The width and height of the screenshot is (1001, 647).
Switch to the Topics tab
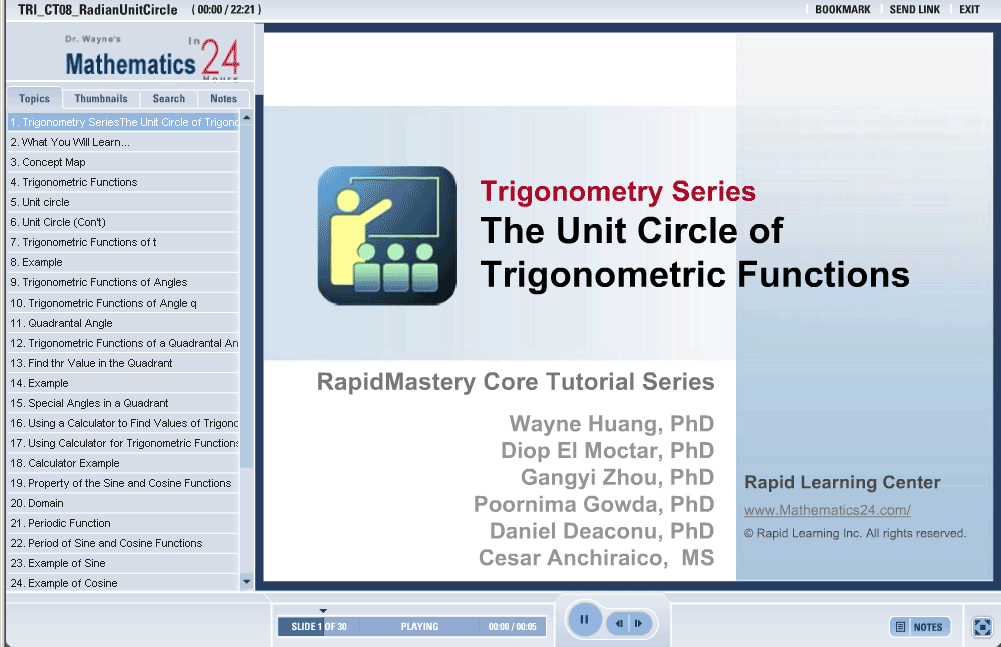(34, 98)
